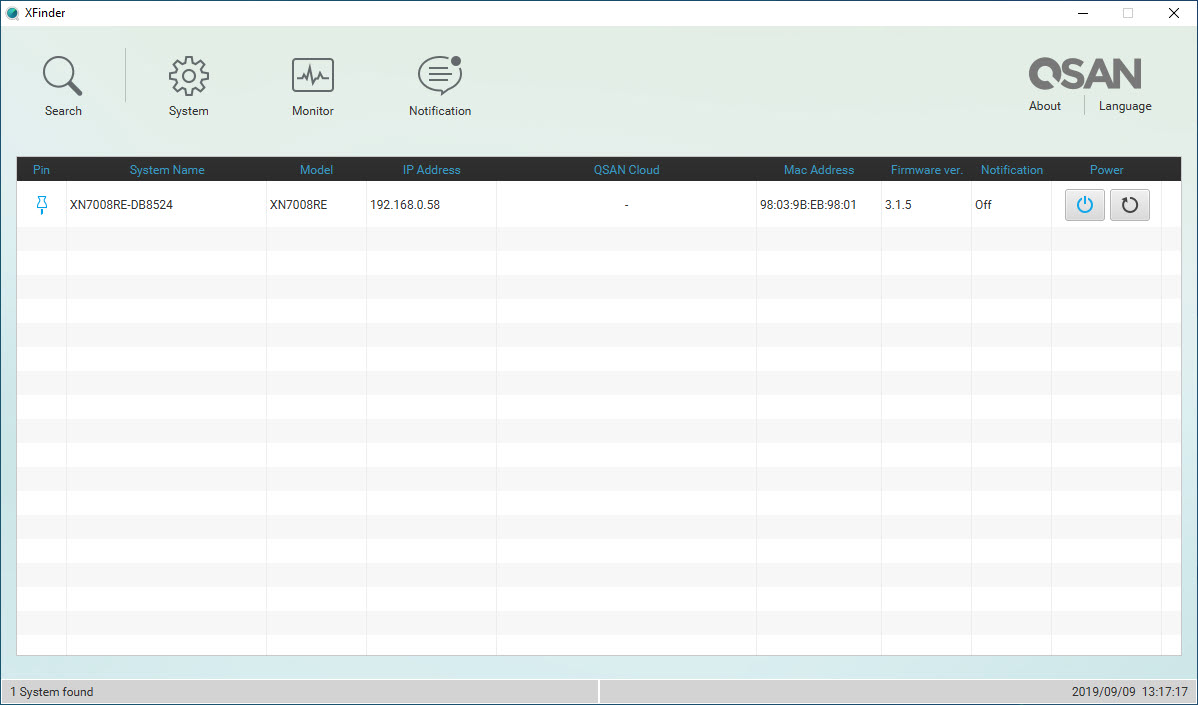
Task: Select firmware version 3.1.5
Action: coord(898,205)
